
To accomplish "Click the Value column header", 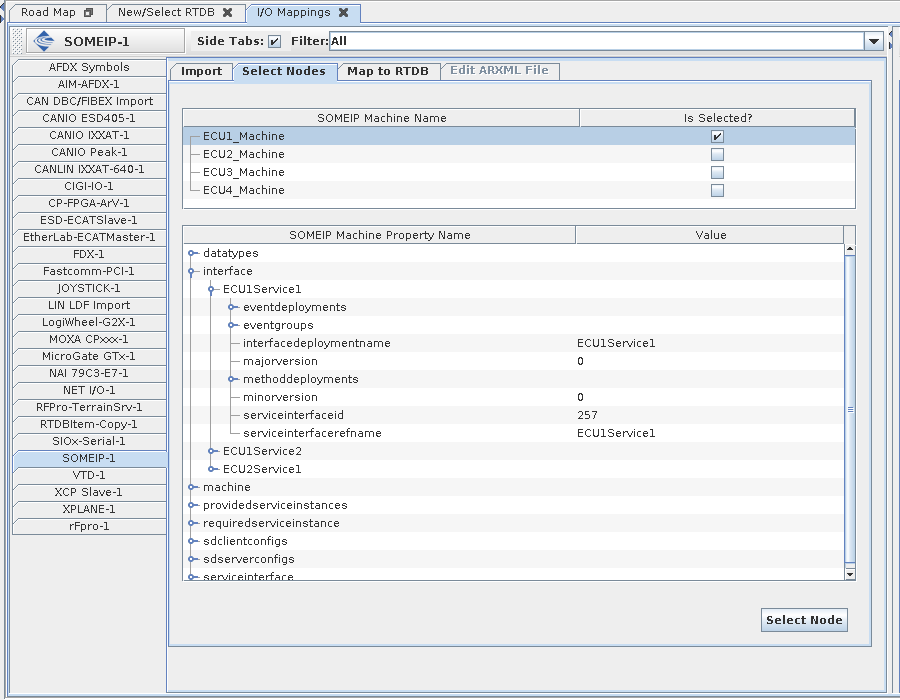I will pos(710,235).
